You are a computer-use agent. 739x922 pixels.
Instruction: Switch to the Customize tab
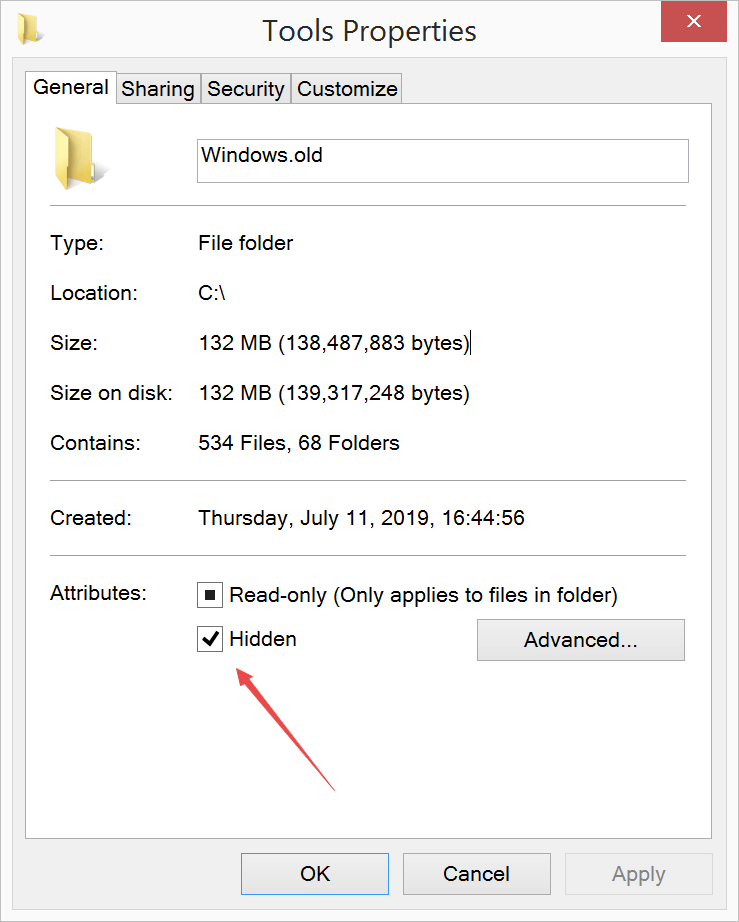347,89
